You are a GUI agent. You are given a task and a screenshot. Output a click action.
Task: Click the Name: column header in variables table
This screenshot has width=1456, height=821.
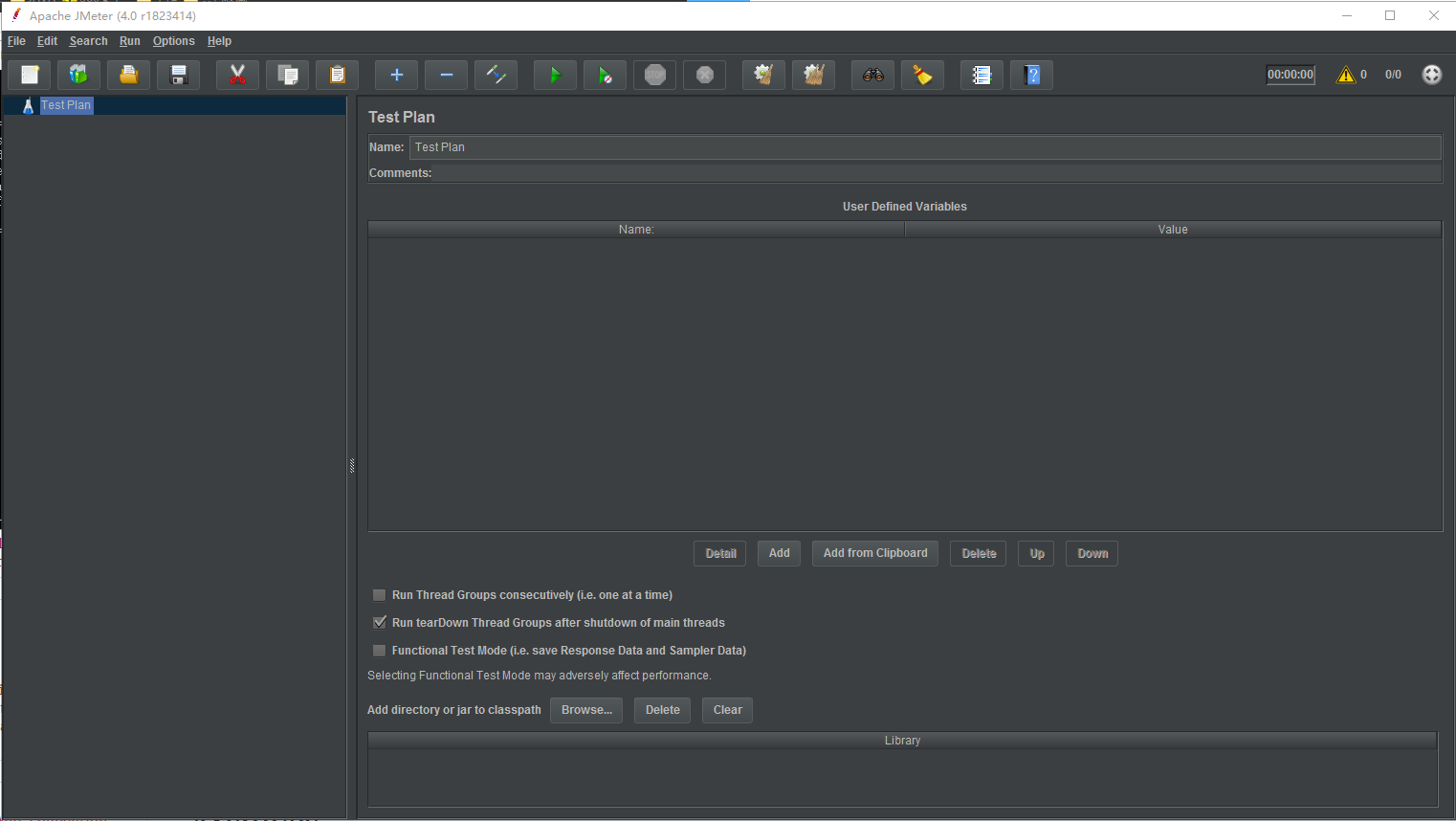pyautogui.click(x=636, y=230)
